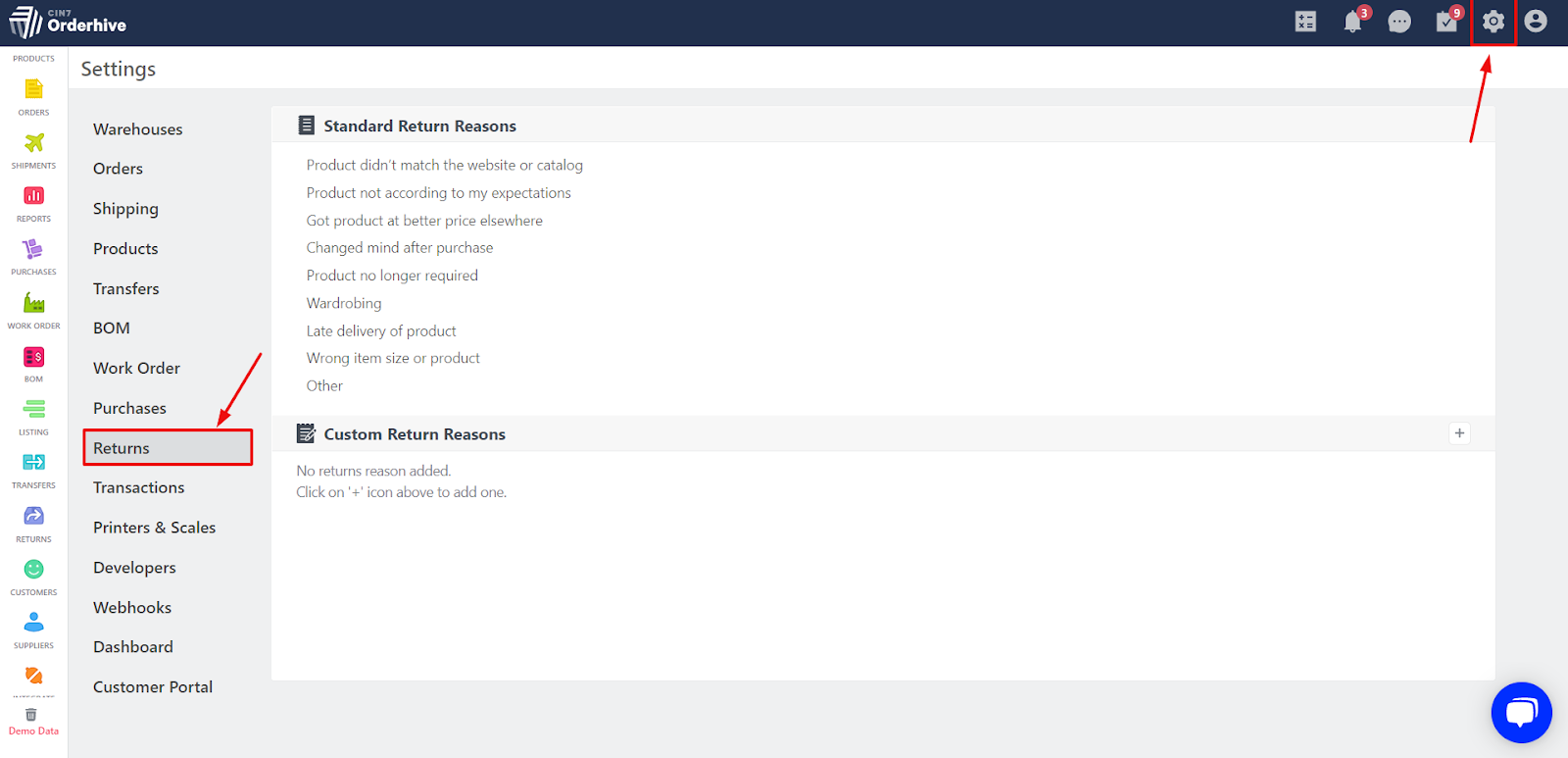Open the calculator icon in top bar
This screenshot has width=1568, height=758.
pyautogui.click(x=1305, y=22)
